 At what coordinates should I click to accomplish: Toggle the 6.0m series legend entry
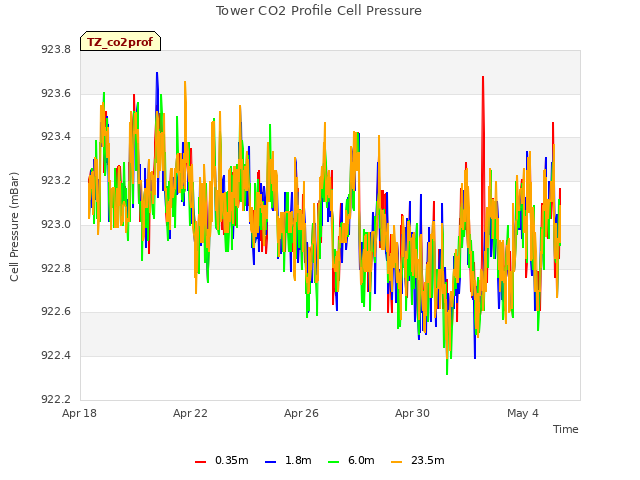(351, 460)
